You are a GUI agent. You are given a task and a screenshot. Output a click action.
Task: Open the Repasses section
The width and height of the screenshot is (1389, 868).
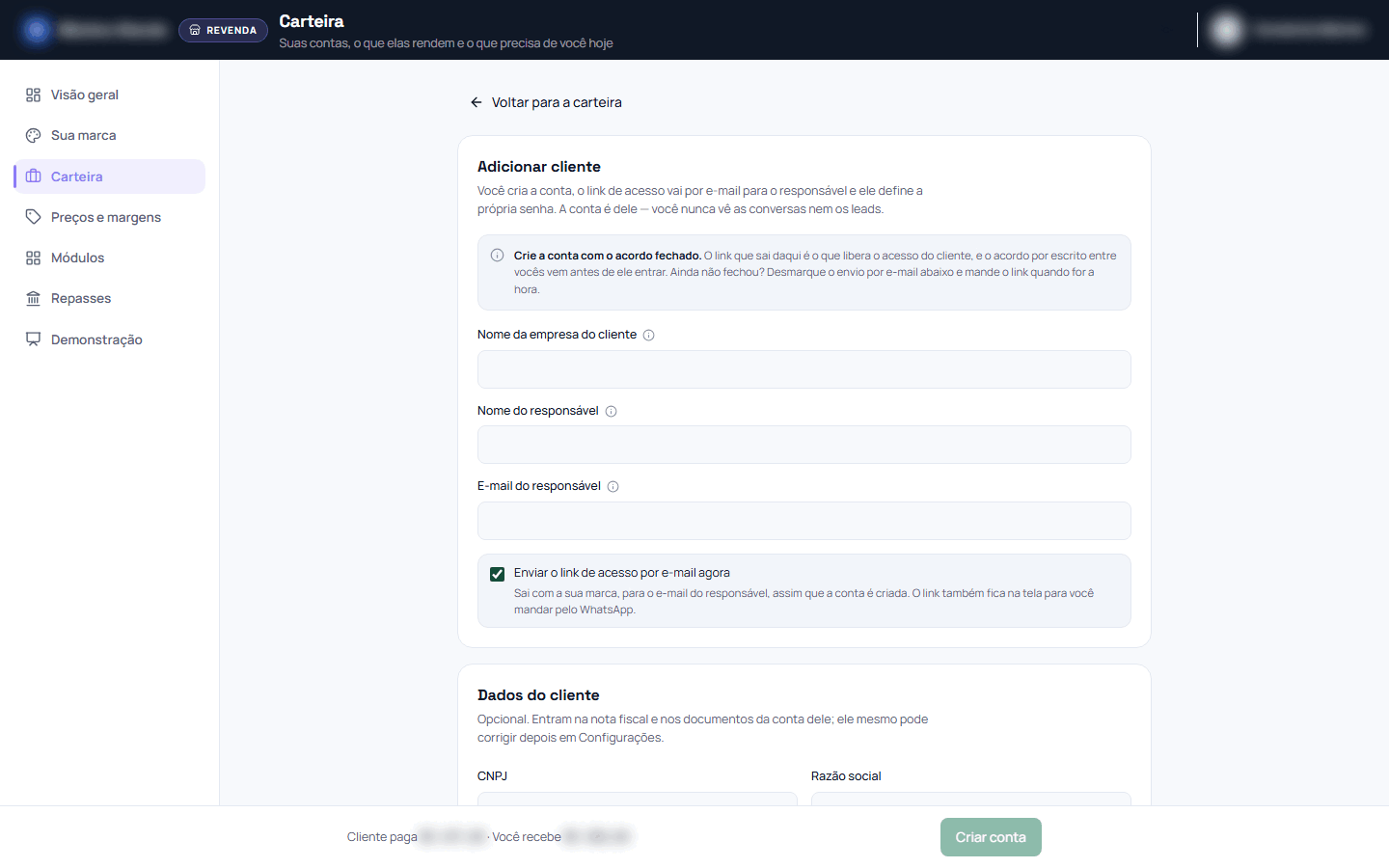109,298
